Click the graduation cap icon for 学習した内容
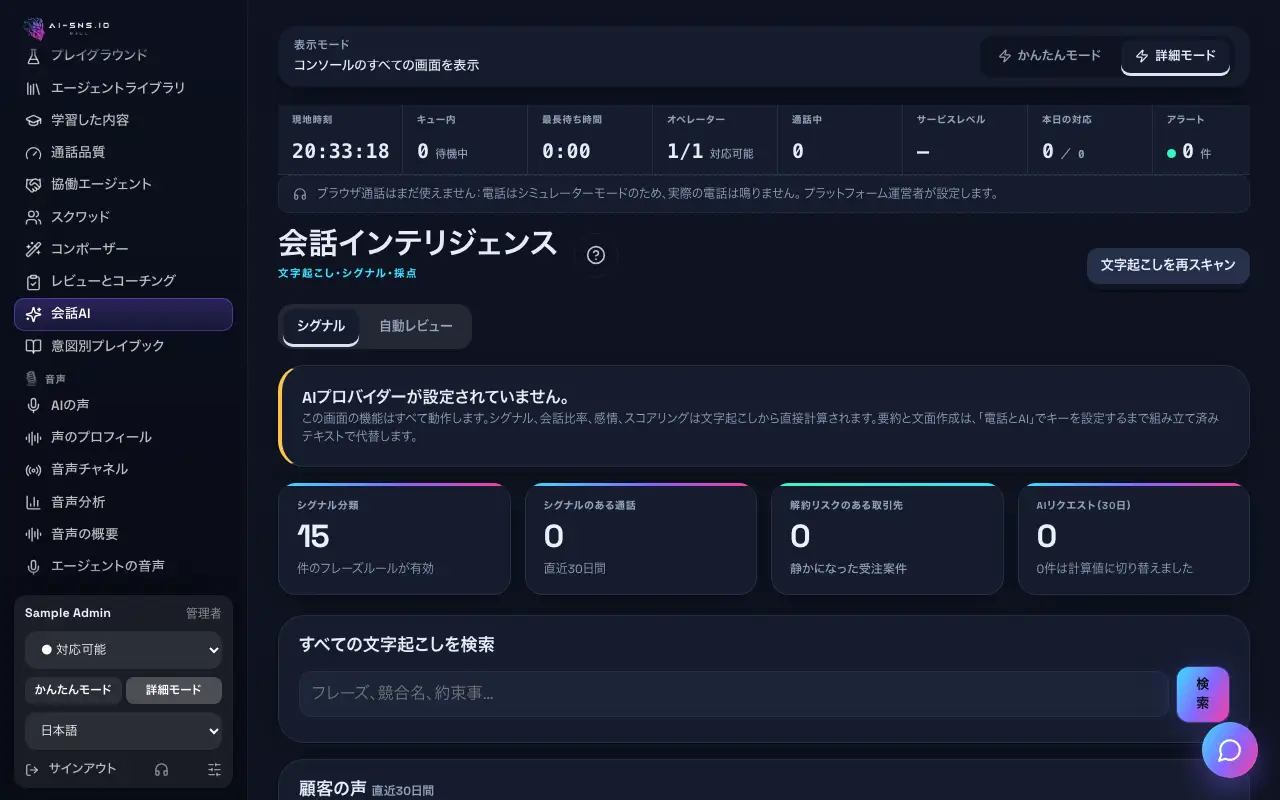The width and height of the screenshot is (1280, 800). tap(33, 120)
